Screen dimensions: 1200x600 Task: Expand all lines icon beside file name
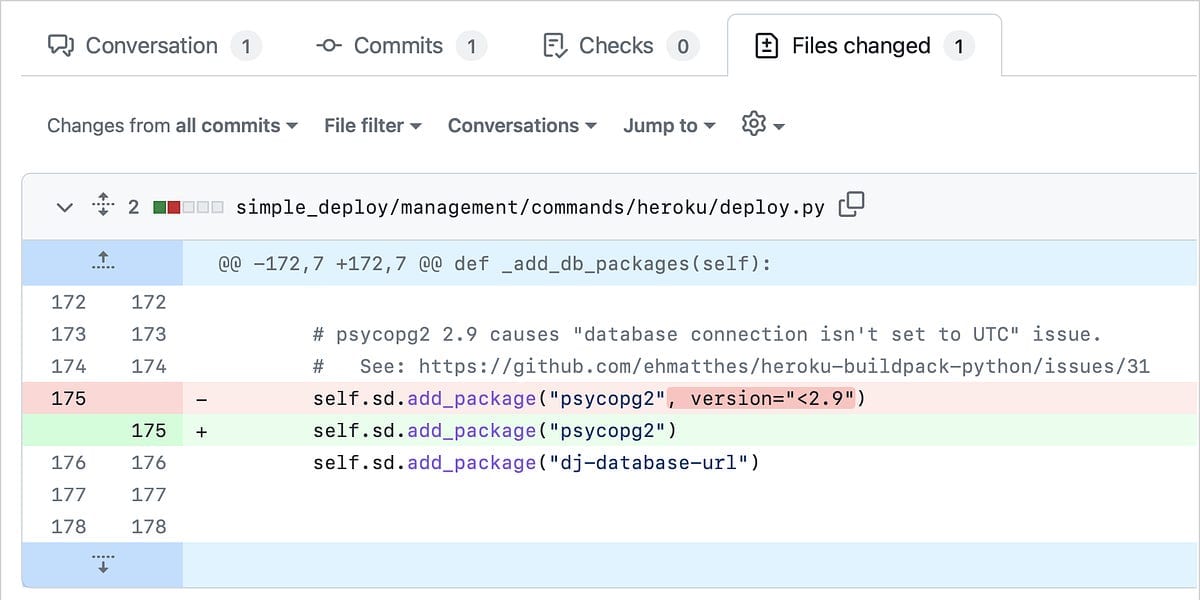(103, 207)
